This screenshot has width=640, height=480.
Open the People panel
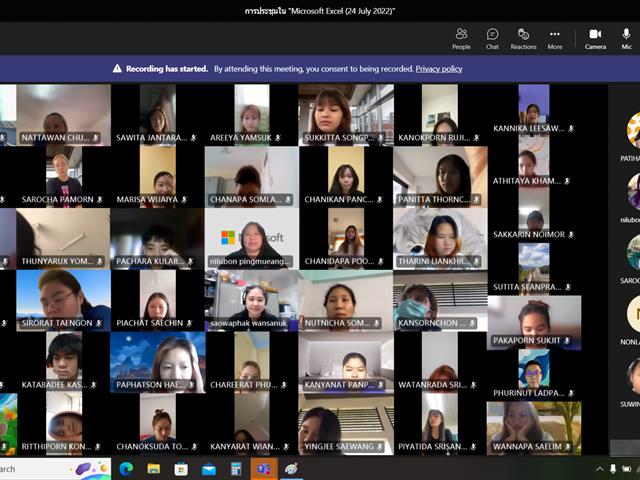click(x=461, y=39)
